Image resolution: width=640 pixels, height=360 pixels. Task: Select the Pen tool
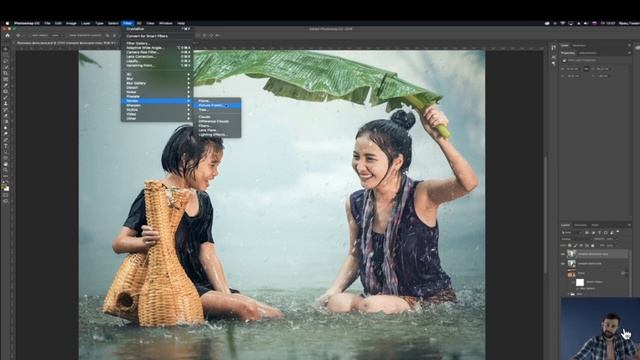6,140
